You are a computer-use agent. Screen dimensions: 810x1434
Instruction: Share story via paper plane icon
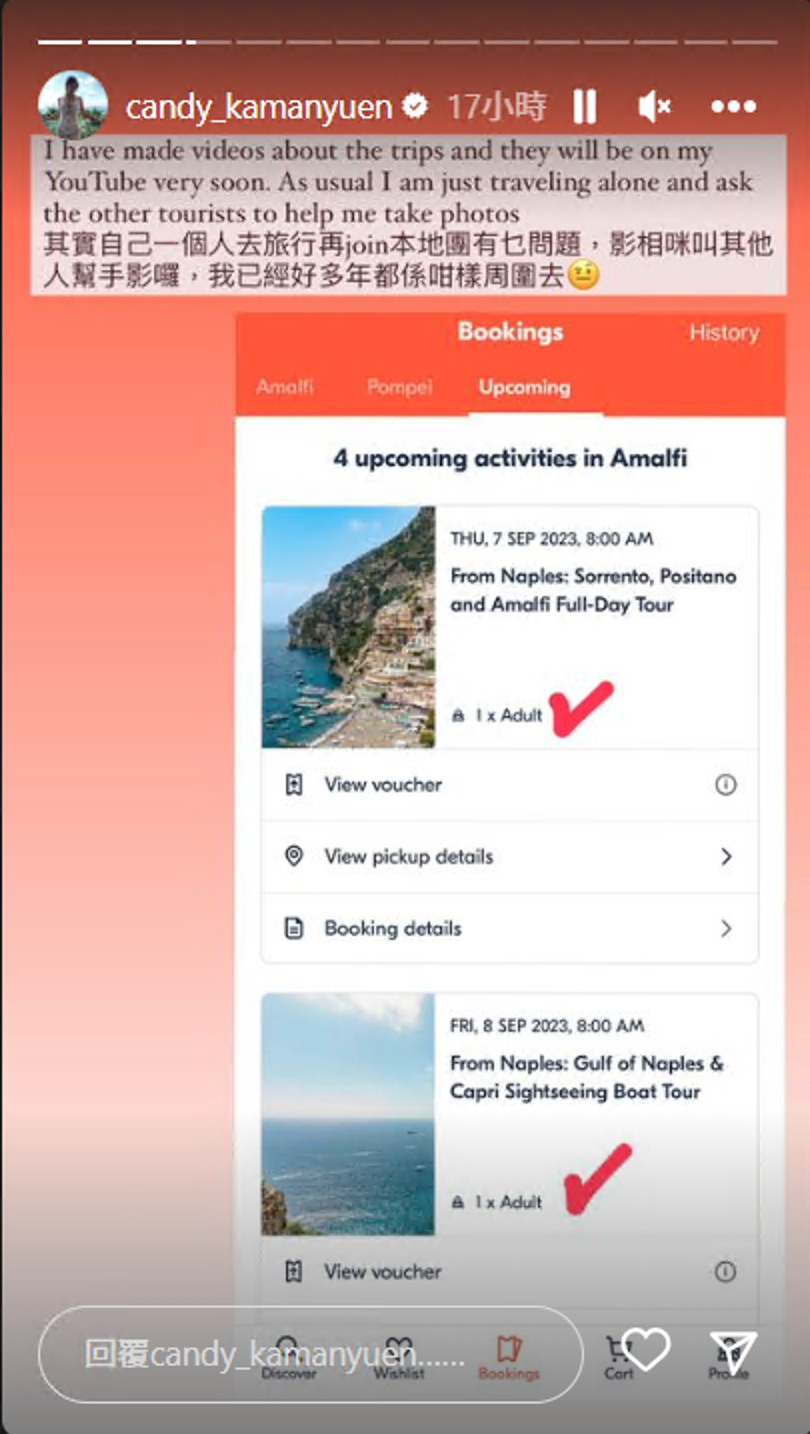point(733,1352)
